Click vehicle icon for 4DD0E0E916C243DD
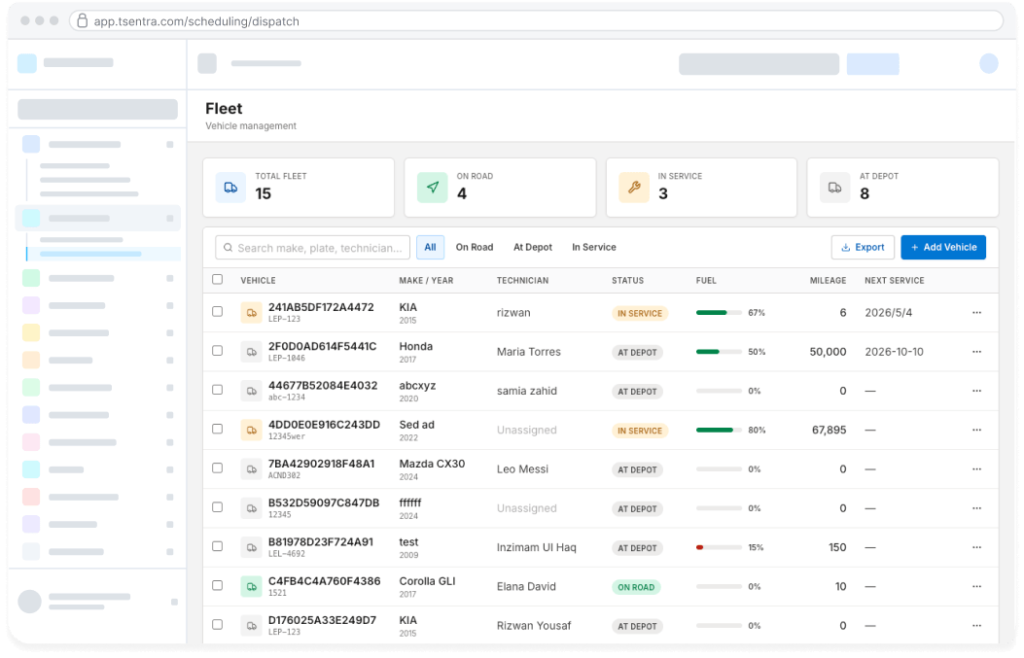This screenshot has height=658, width=1024. click(251, 430)
